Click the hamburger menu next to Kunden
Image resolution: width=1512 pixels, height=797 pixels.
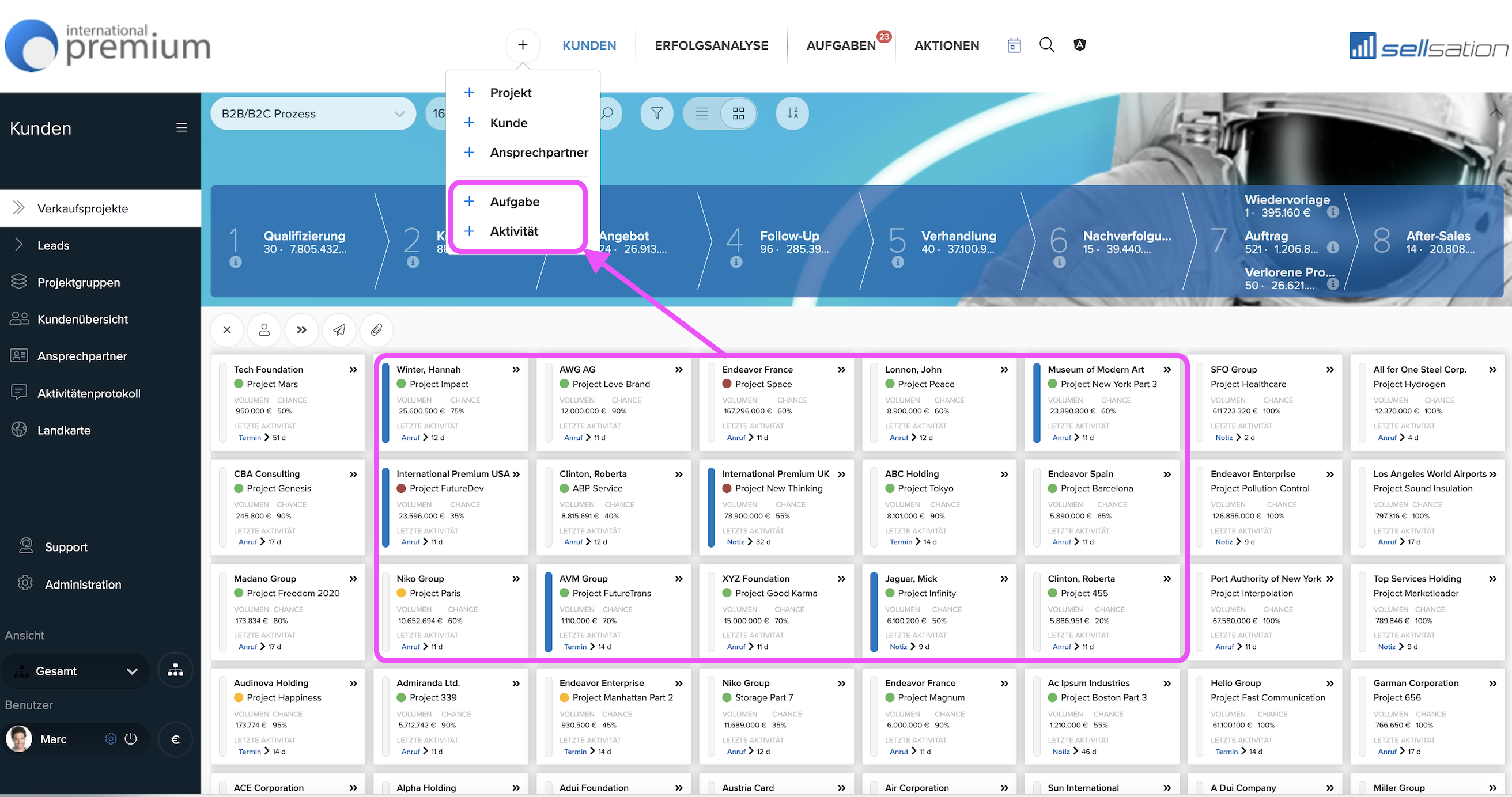[182, 127]
